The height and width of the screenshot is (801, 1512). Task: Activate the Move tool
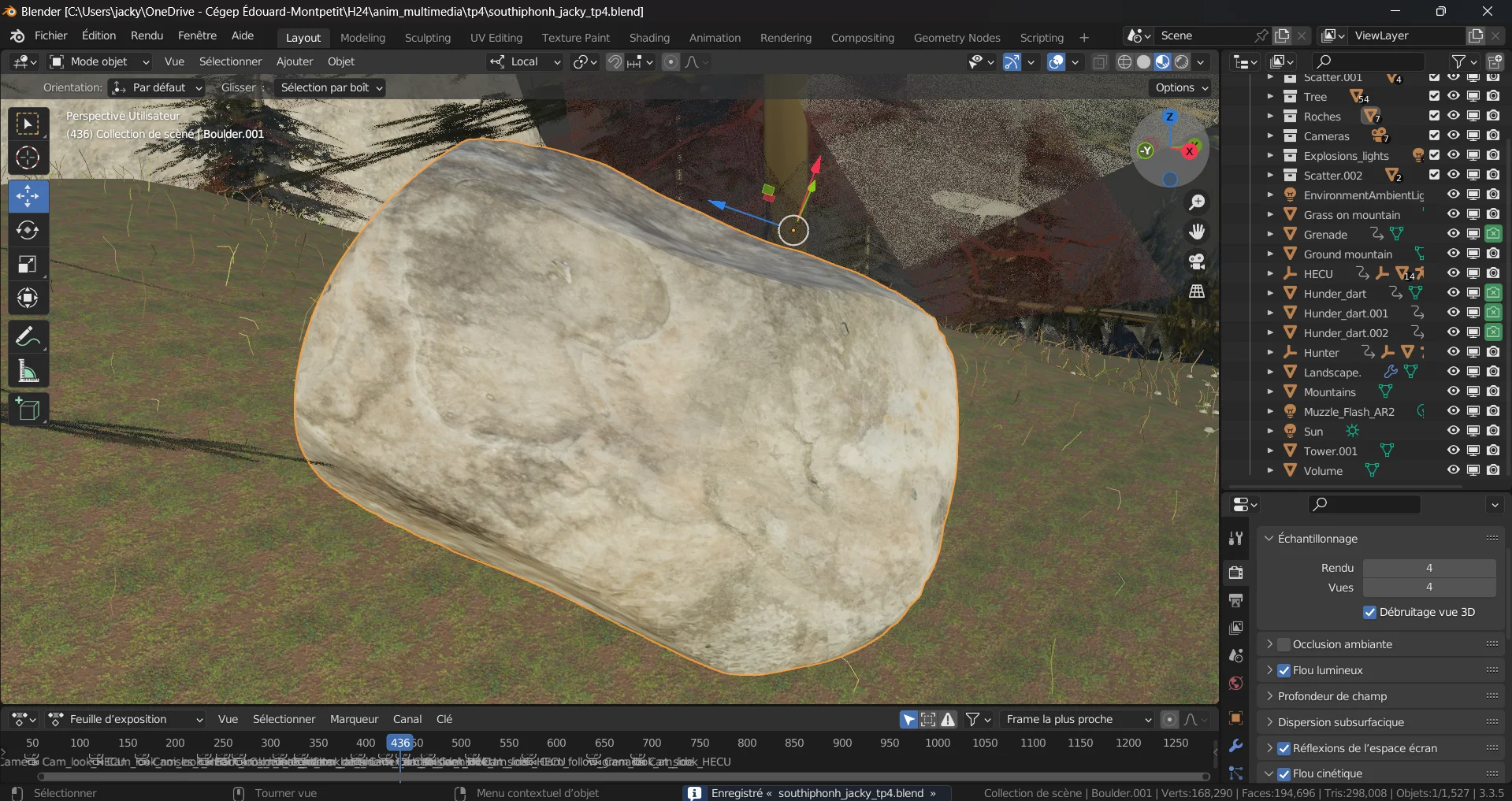tap(28, 196)
